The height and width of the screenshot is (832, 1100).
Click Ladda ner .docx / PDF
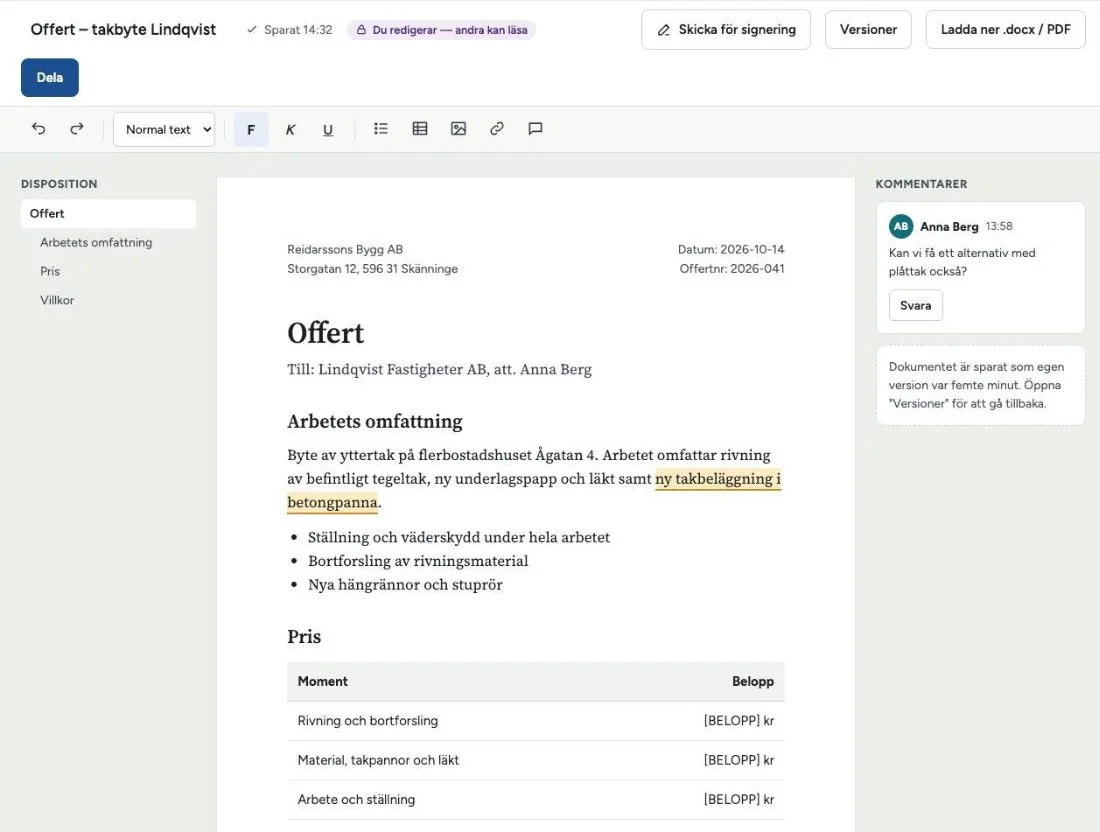pyautogui.click(x=1005, y=29)
